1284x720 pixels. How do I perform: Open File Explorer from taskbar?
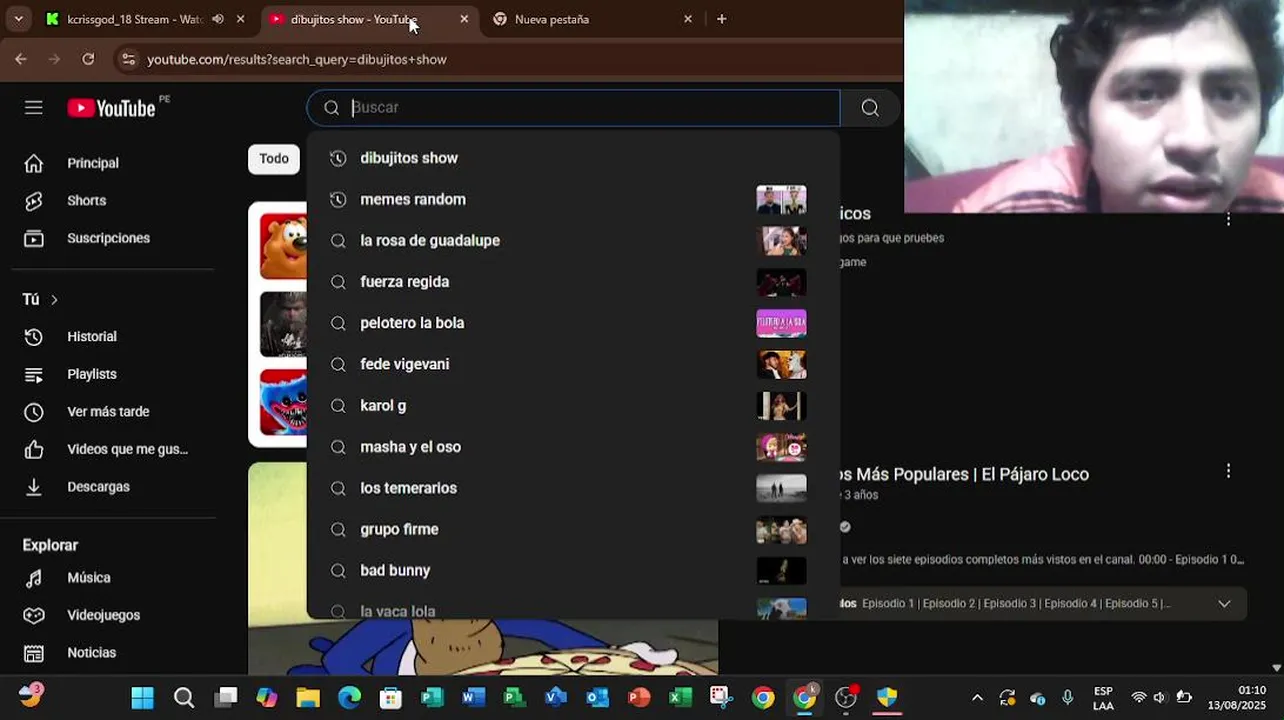coord(308,698)
